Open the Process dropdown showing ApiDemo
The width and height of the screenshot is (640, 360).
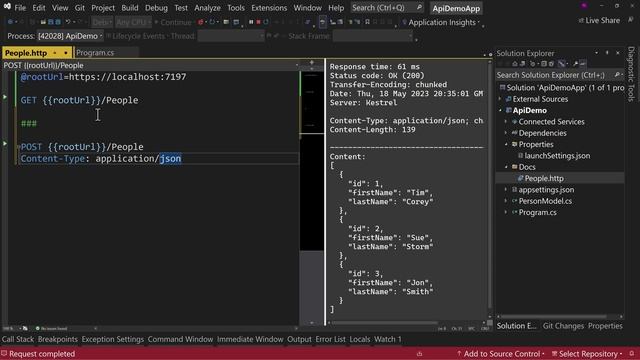coord(69,36)
